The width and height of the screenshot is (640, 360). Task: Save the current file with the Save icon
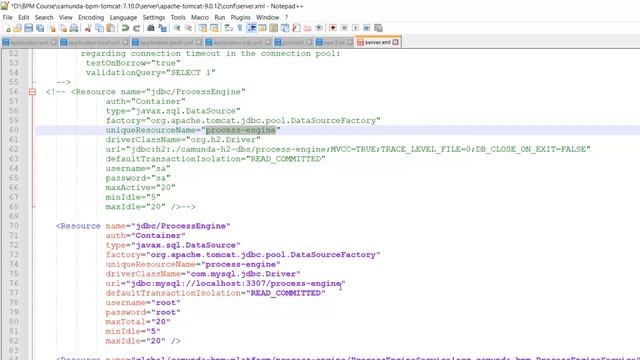pos(29,28)
